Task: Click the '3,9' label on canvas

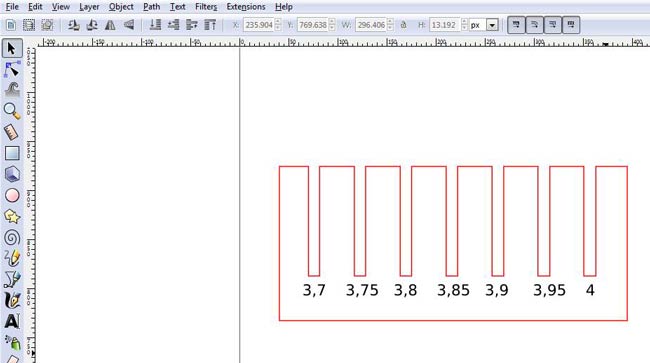Action: pyautogui.click(x=497, y=290)
